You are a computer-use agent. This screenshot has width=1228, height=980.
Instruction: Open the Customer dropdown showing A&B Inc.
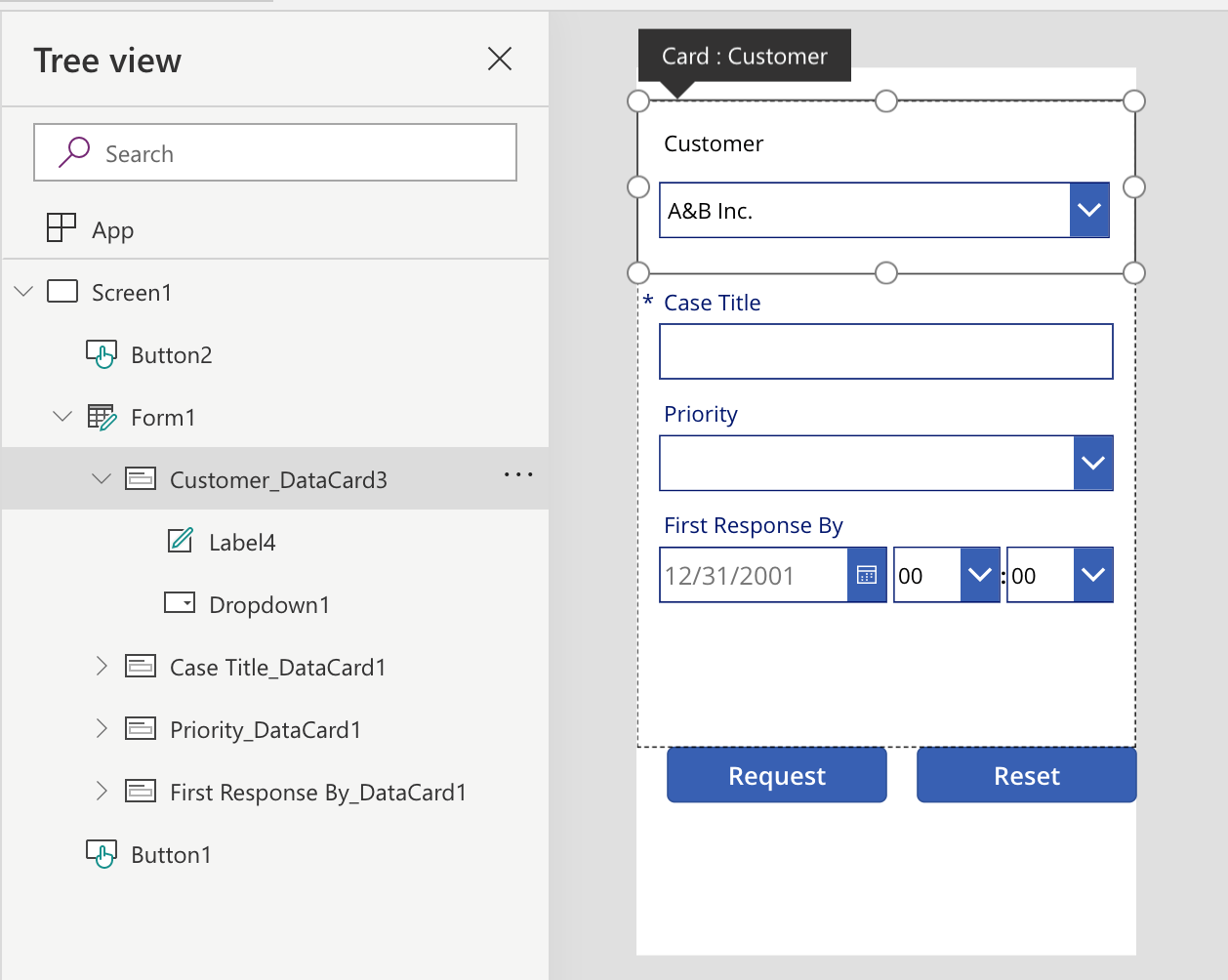[x=1089, y=210]
